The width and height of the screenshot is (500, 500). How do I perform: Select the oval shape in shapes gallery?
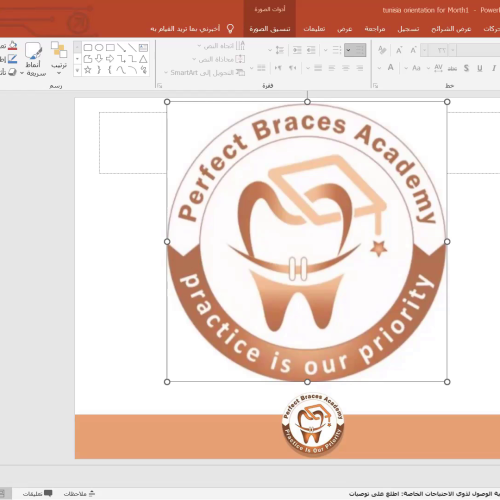pyautogui.click(x=99, y=48)
